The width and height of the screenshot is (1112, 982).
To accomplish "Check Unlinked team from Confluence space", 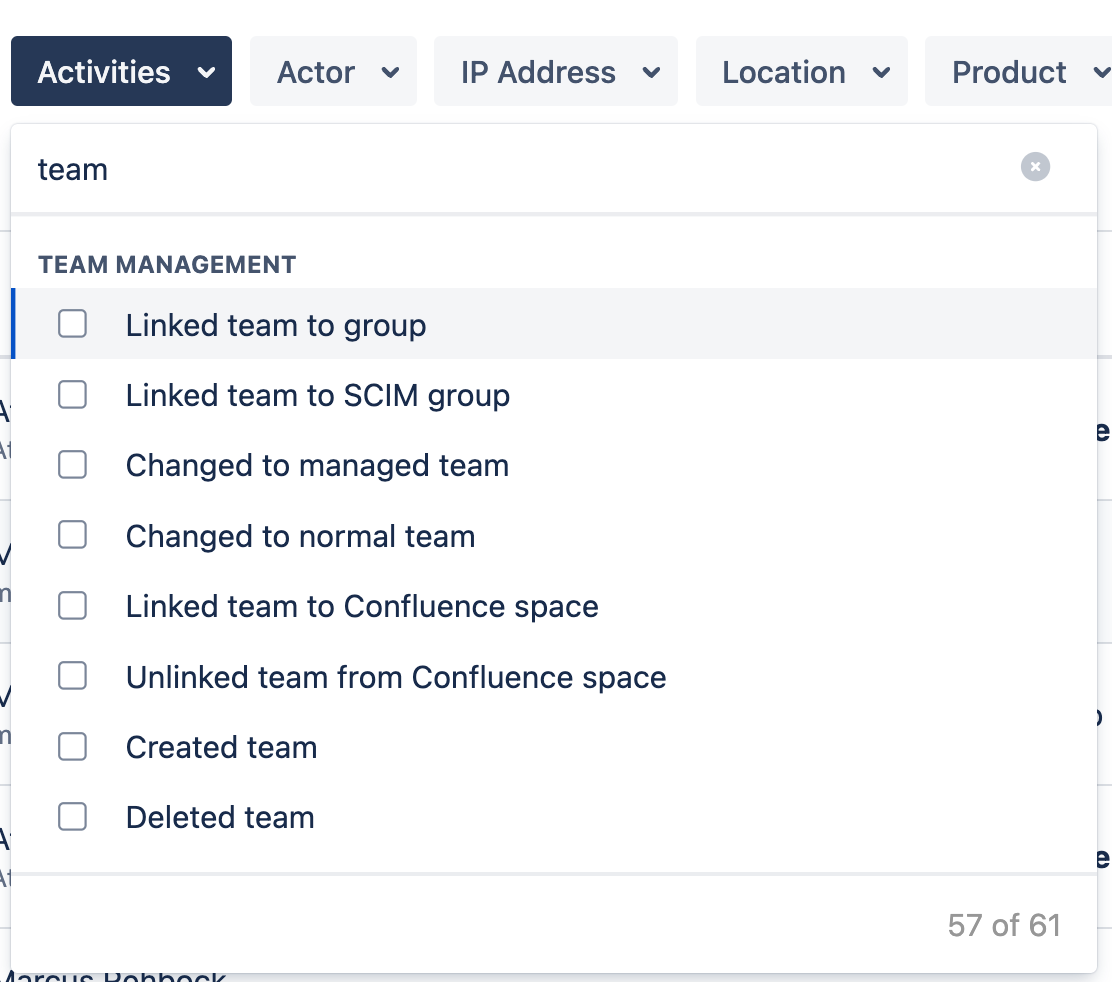I will coord(72,675).
